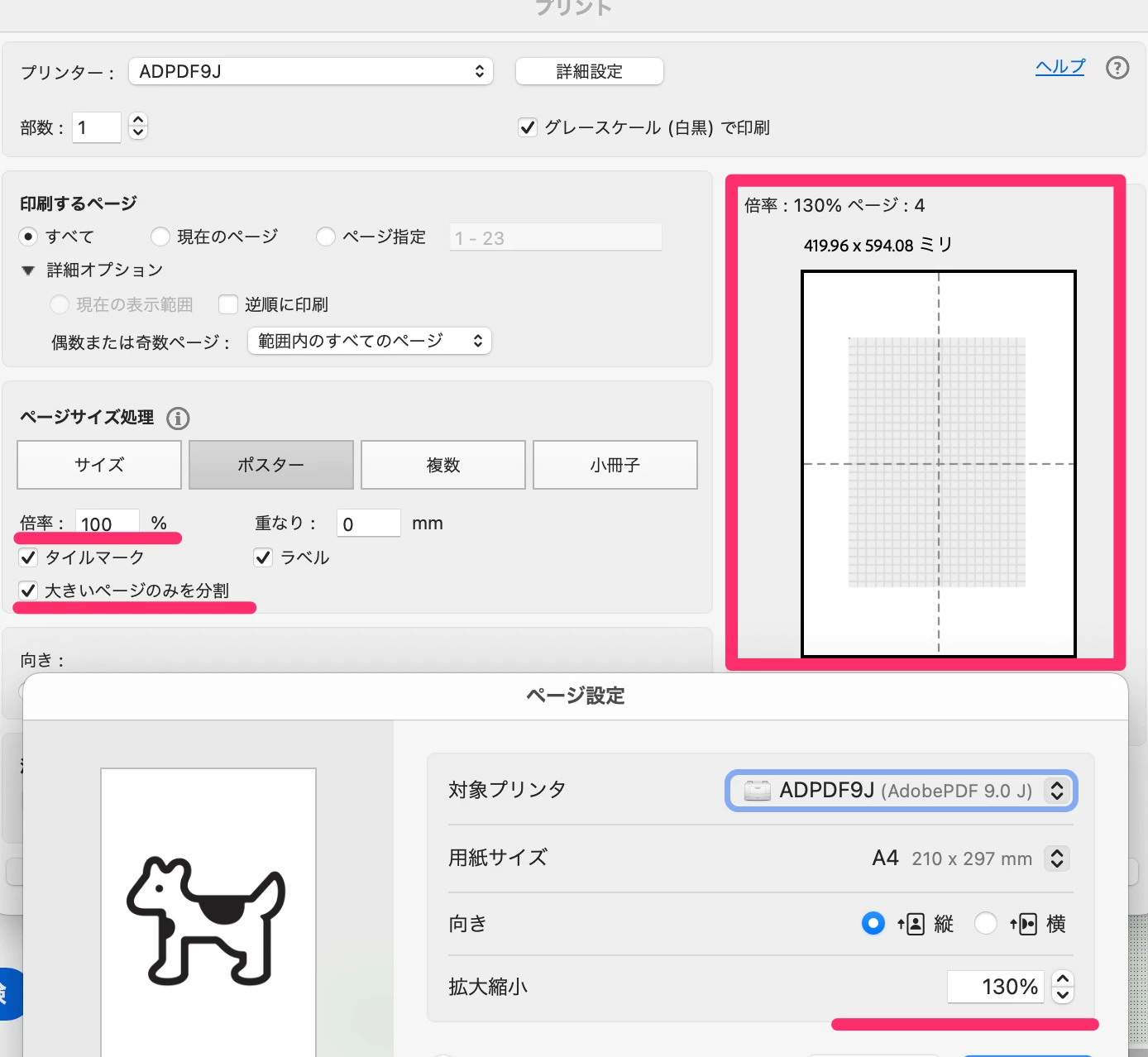Viewport: 1148px width, 1057px height.
Task: Open the 用紙サイズ A4 dropdown
Action: [x=1056, y=858]
